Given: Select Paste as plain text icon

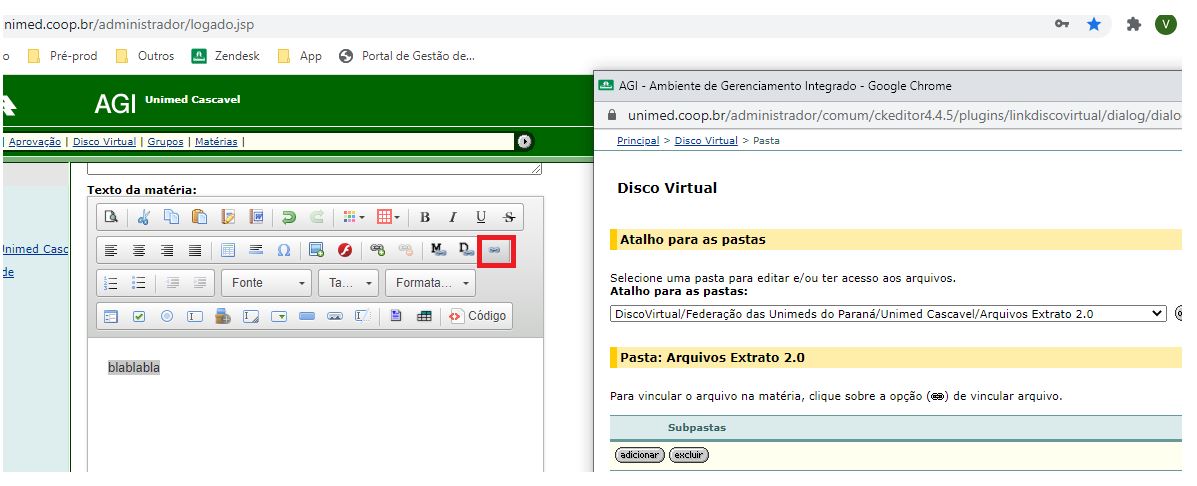Looking at the screenshot, I should [x=228, y=217].
